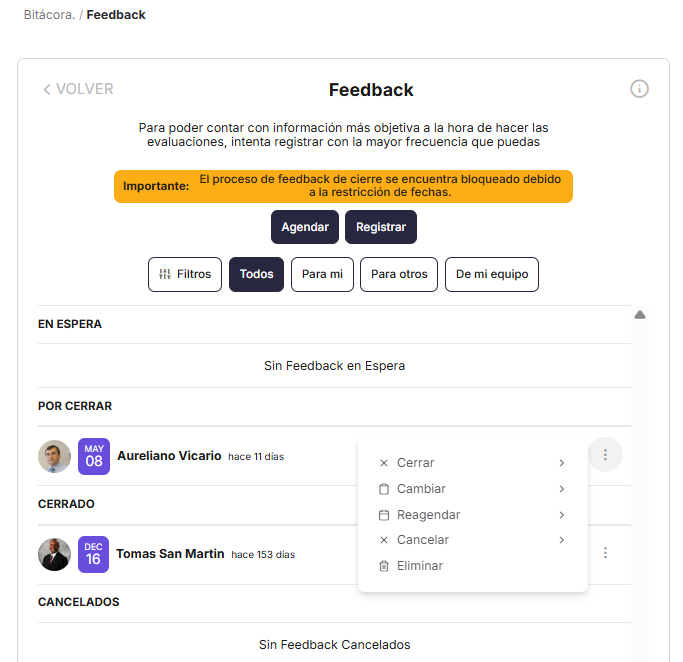Click the Agendar button
The width and height of the screenshot is (683, 662).
click(x=305, y=227)
